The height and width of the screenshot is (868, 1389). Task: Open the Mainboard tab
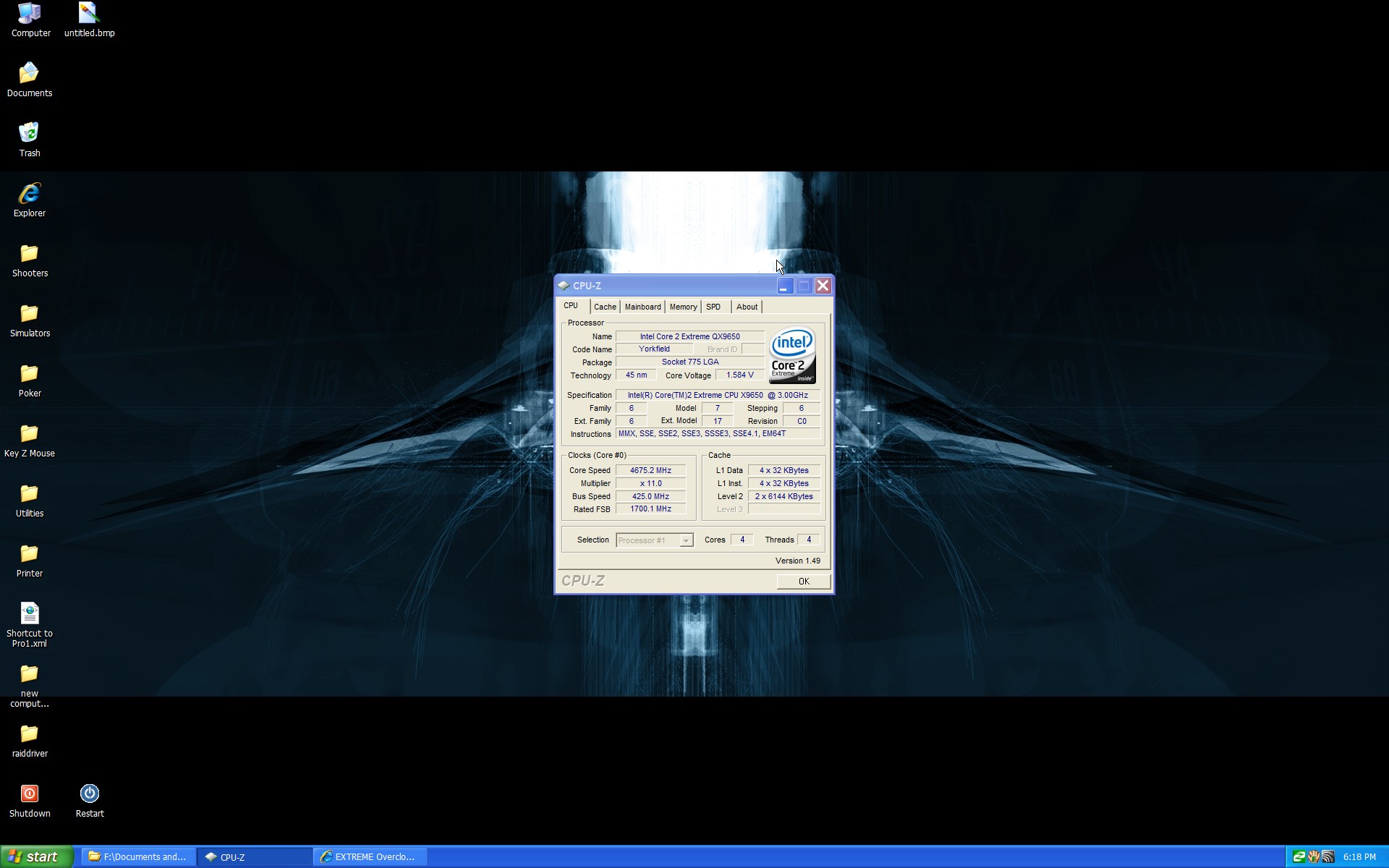[x=642, y=307]
